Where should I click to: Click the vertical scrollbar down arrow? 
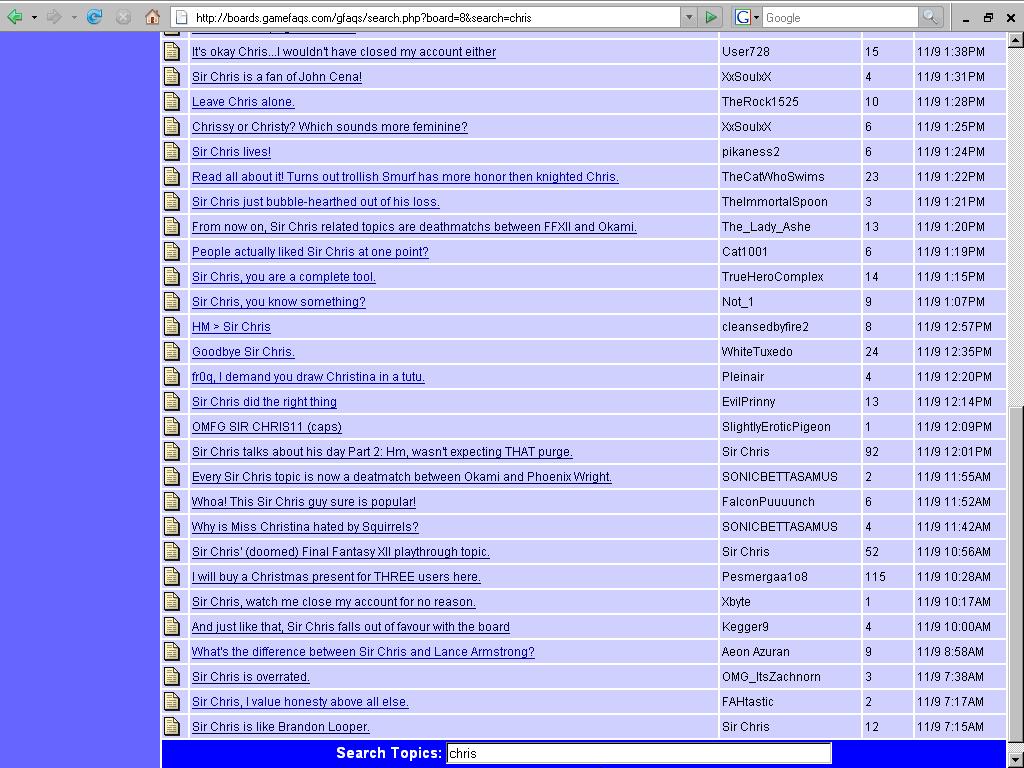1016,759
